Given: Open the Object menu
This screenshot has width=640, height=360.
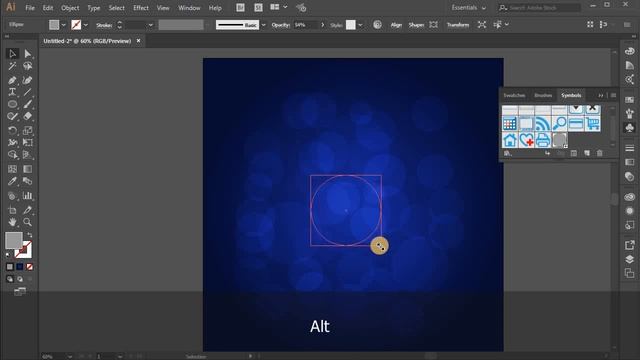Looking at the screenshot, I should [x=70, y=8].
